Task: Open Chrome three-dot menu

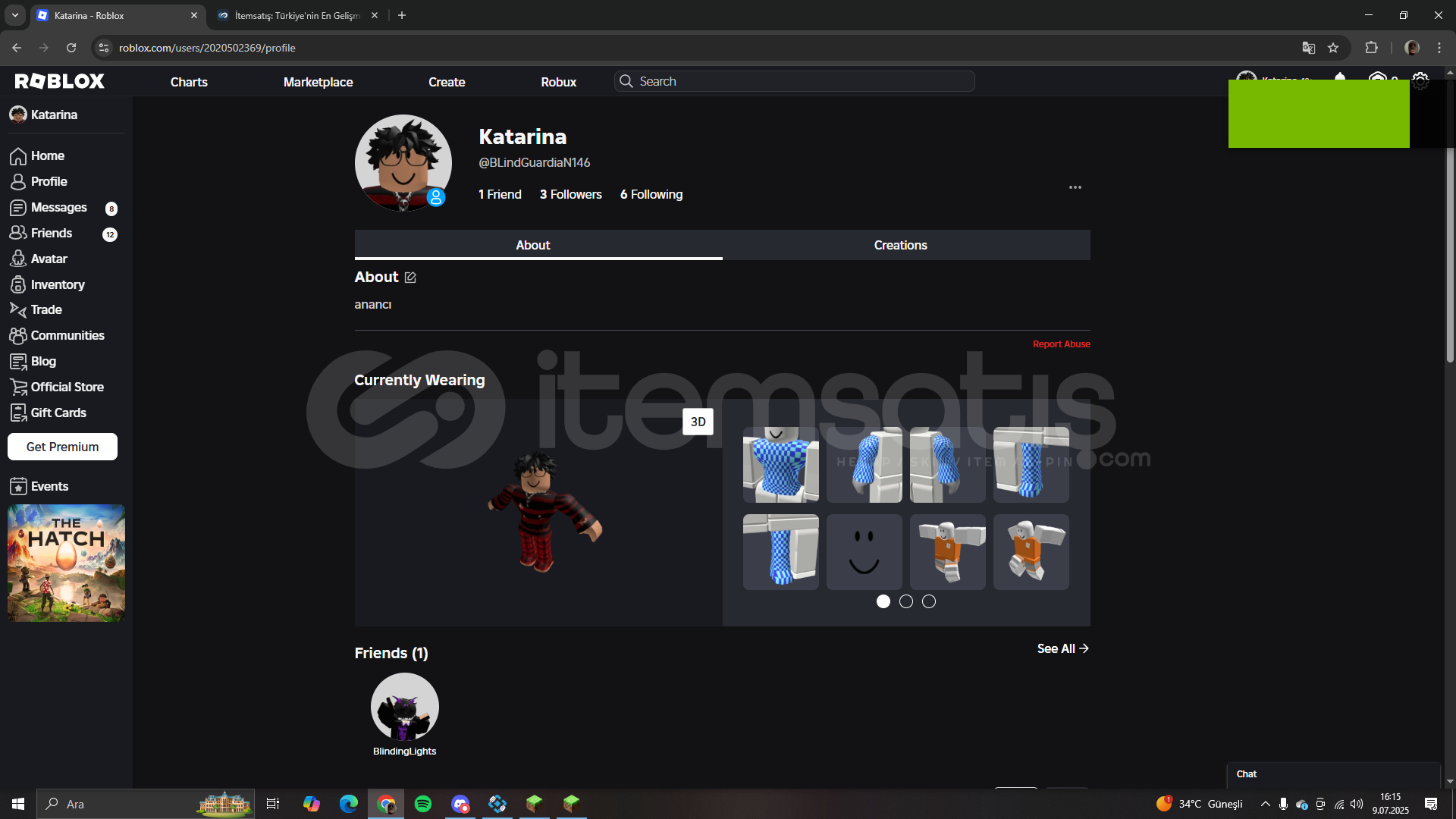Action: (x=1439, y=48)
